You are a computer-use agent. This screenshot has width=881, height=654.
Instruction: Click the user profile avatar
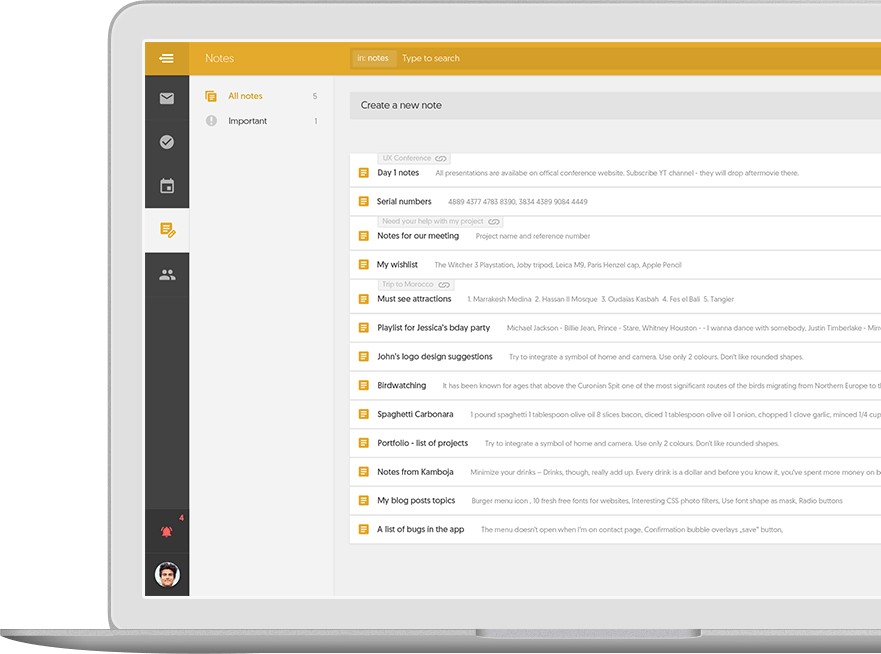167,575
